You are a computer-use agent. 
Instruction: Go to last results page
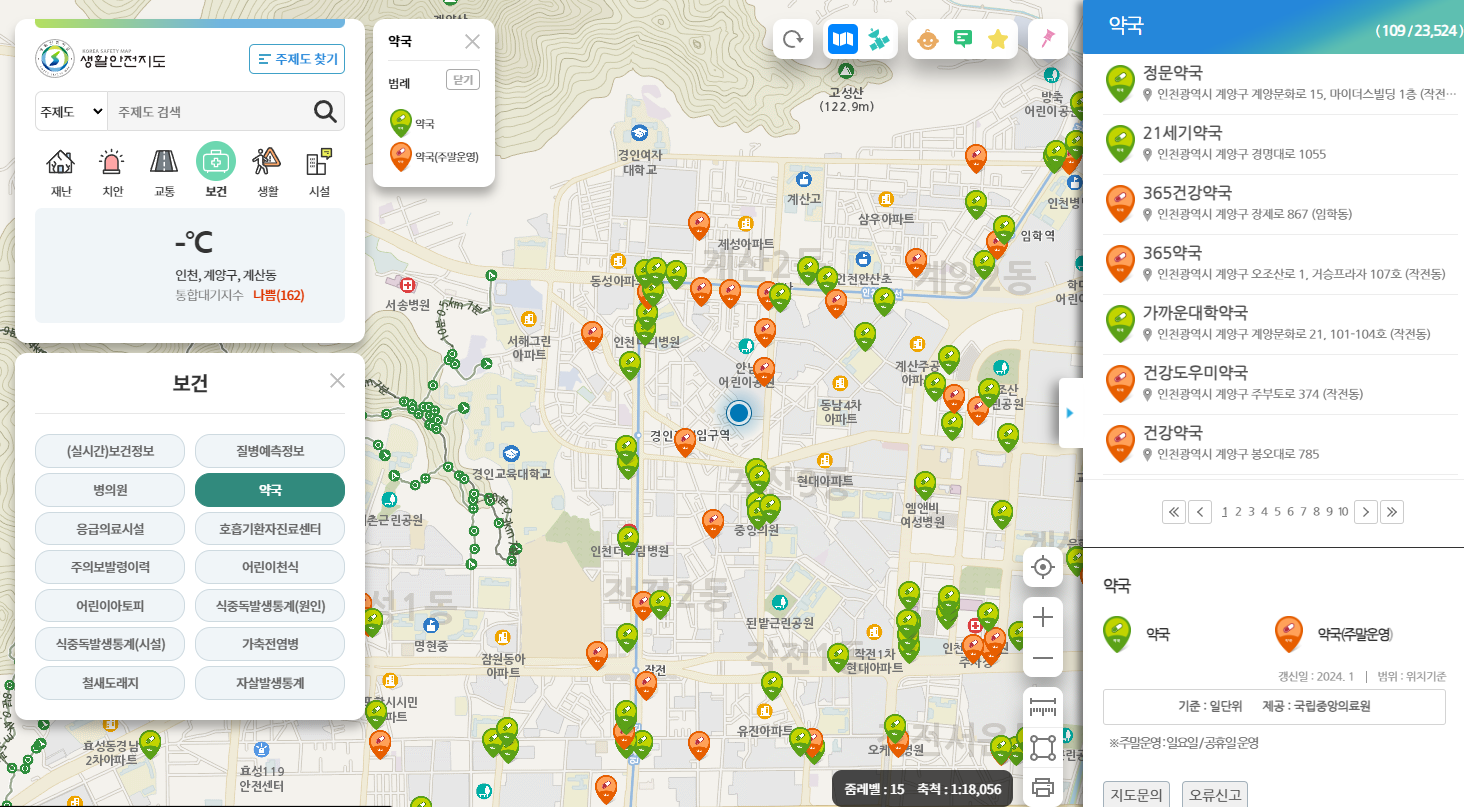tap(1391, 512)
